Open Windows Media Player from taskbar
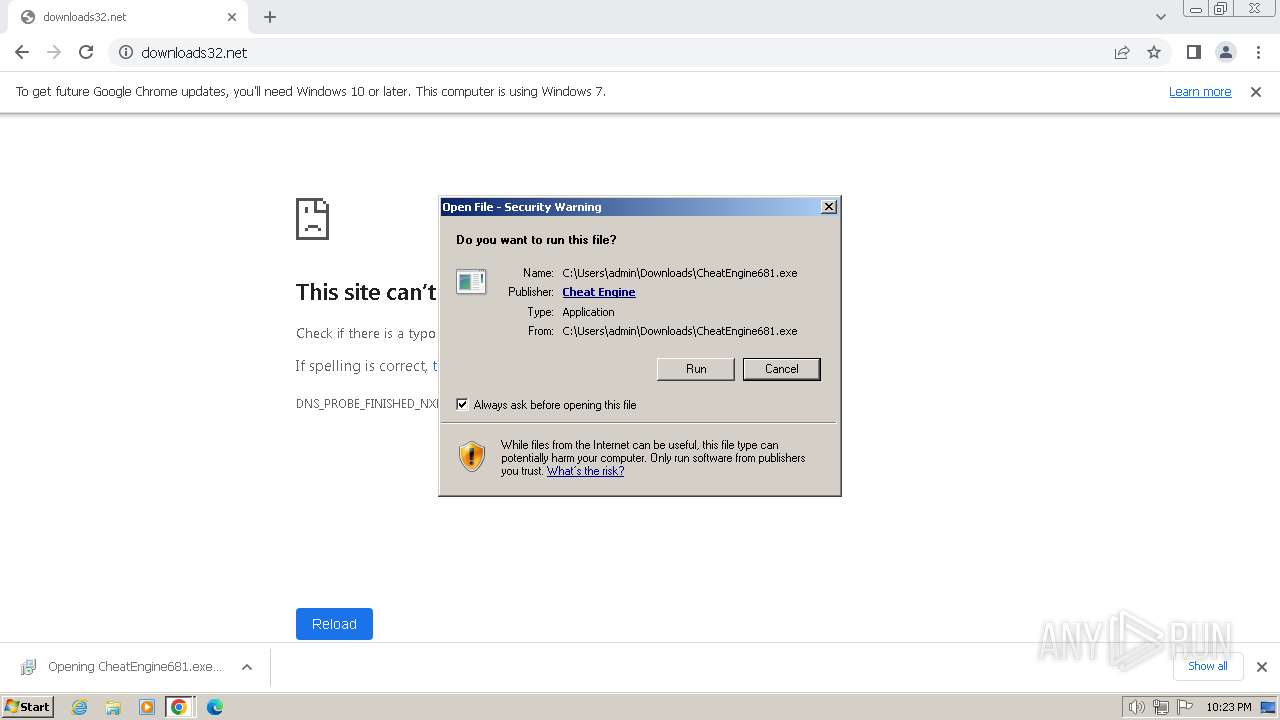Viewport: 1280px width, 720px height. point(147,707)
